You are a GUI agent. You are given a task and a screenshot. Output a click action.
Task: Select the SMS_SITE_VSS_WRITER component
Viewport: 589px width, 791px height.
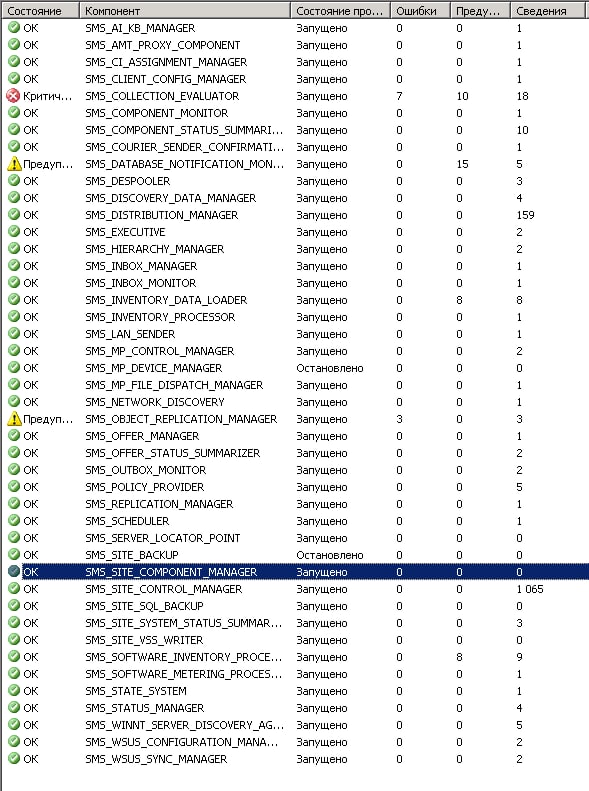(144, 640)
